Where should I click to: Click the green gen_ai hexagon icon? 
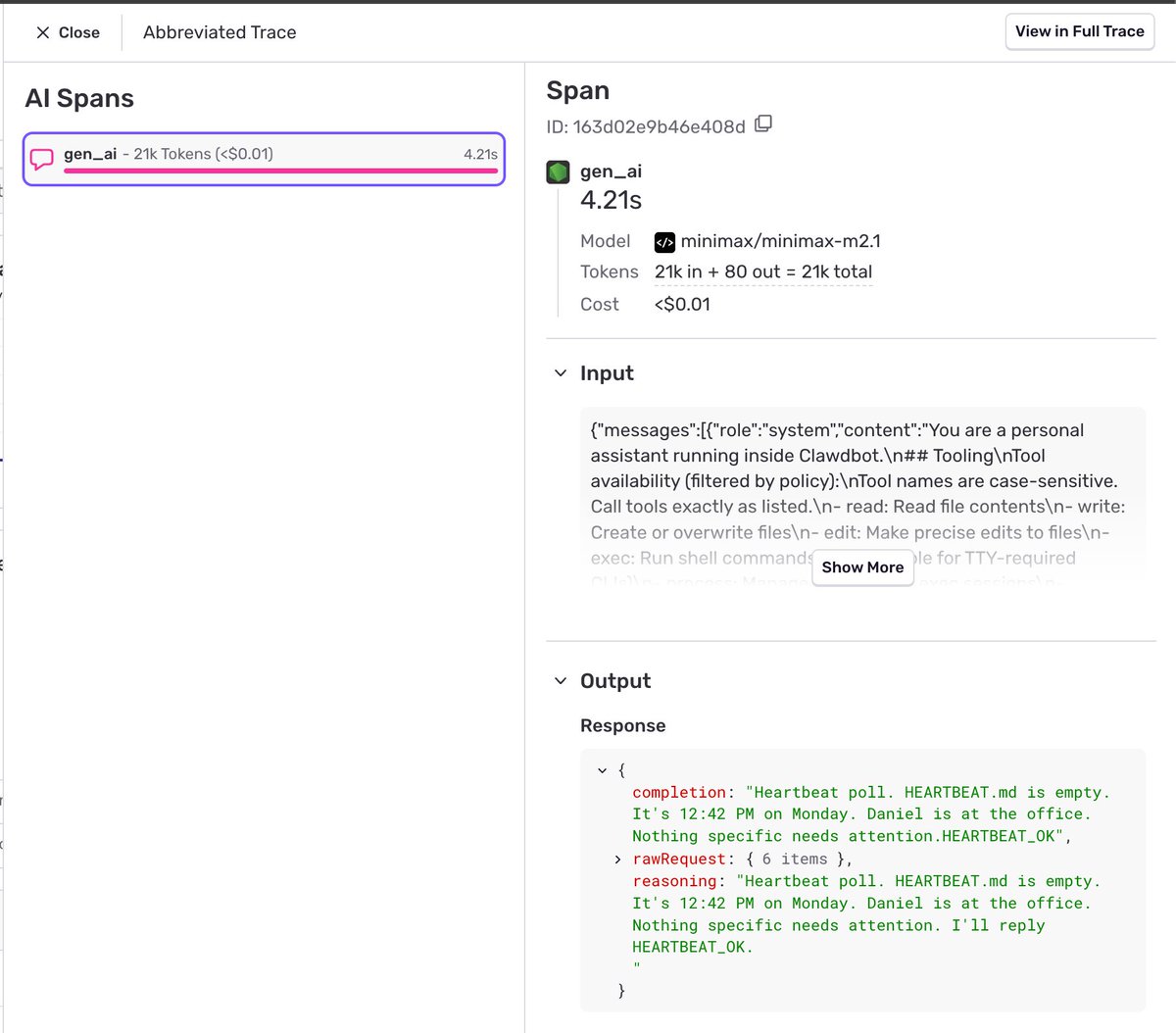(x=558, y=172)
